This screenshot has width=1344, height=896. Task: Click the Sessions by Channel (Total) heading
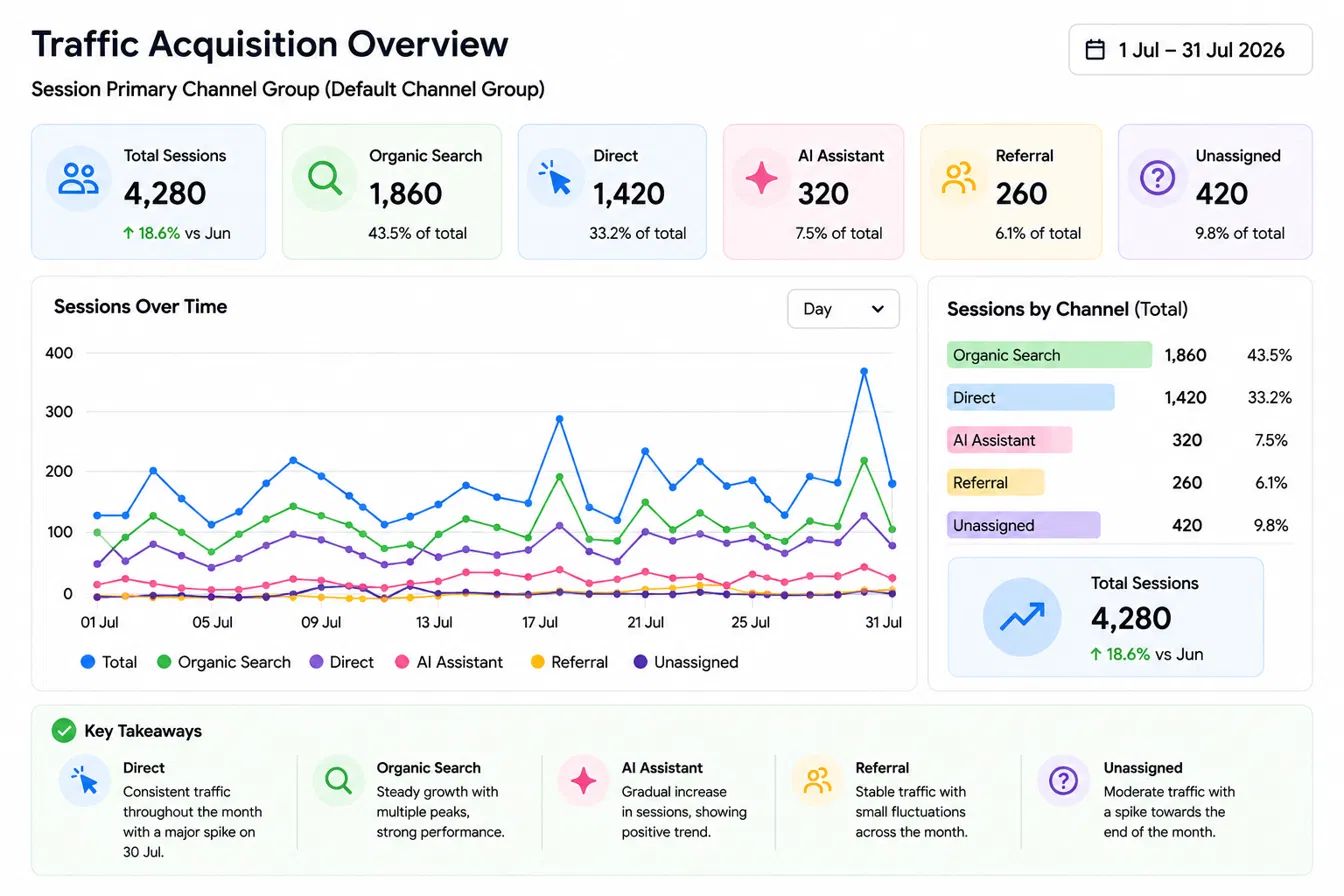(1067, 309)
